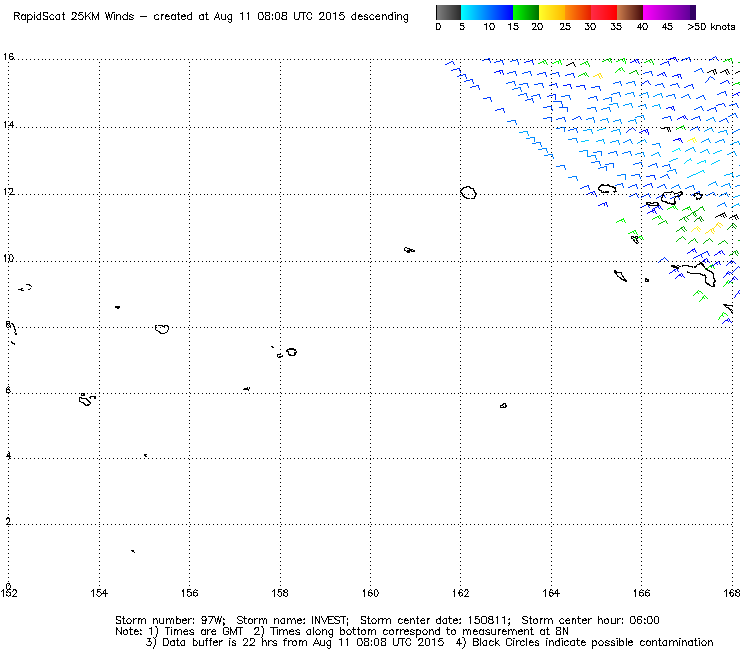Click the cyan-to-blue 5–15 knots legend segment
Image resolution: width=740 pixels, height=650 pixels.
(487, 12)
